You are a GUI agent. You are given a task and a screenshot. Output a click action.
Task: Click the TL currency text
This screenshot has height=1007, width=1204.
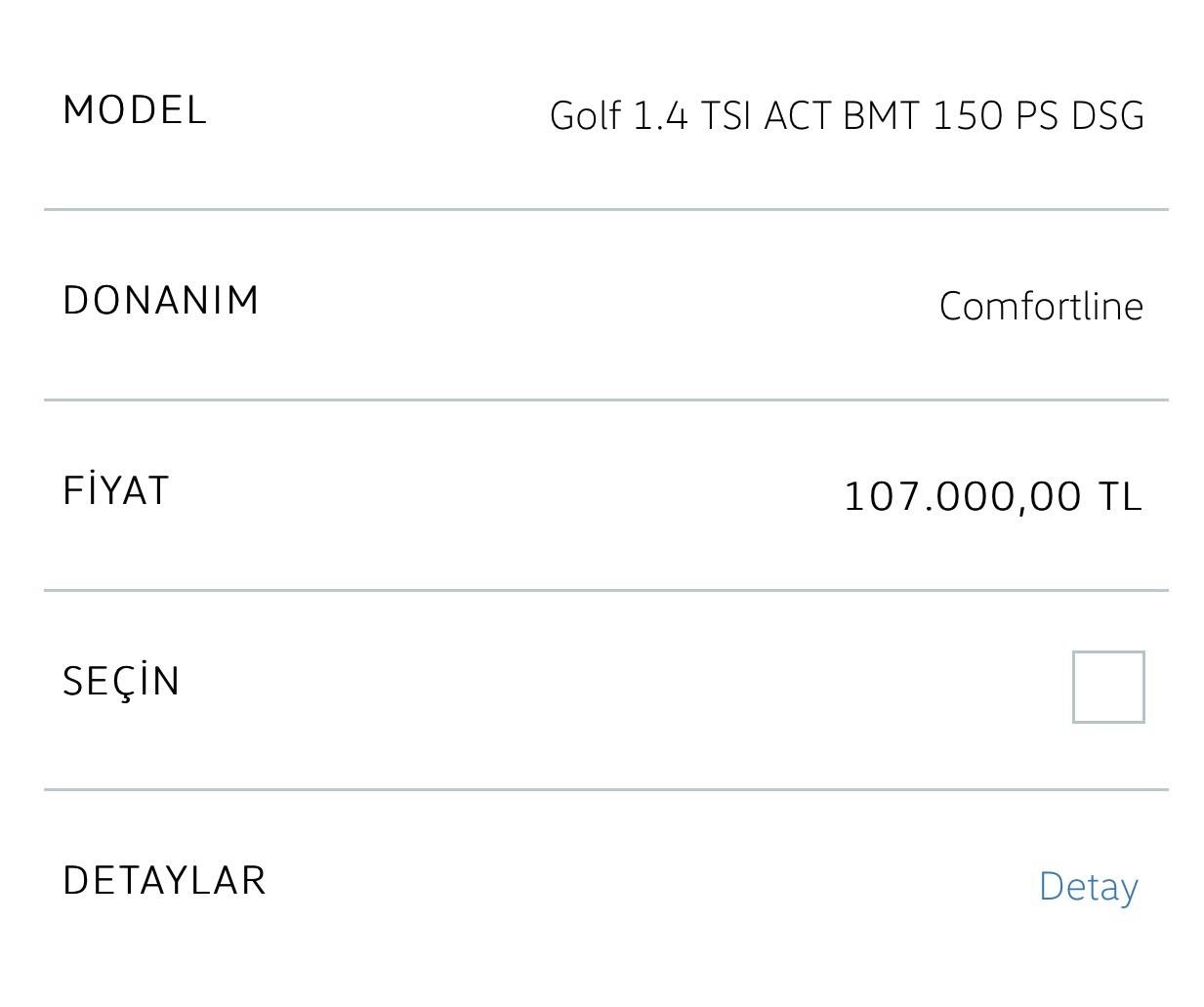pyautogui.click(x=1121, y=496)
